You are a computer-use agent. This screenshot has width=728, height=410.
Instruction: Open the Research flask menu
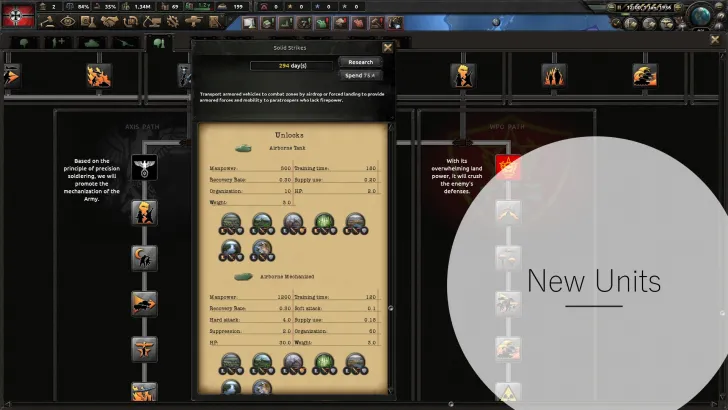coord(88,21)
